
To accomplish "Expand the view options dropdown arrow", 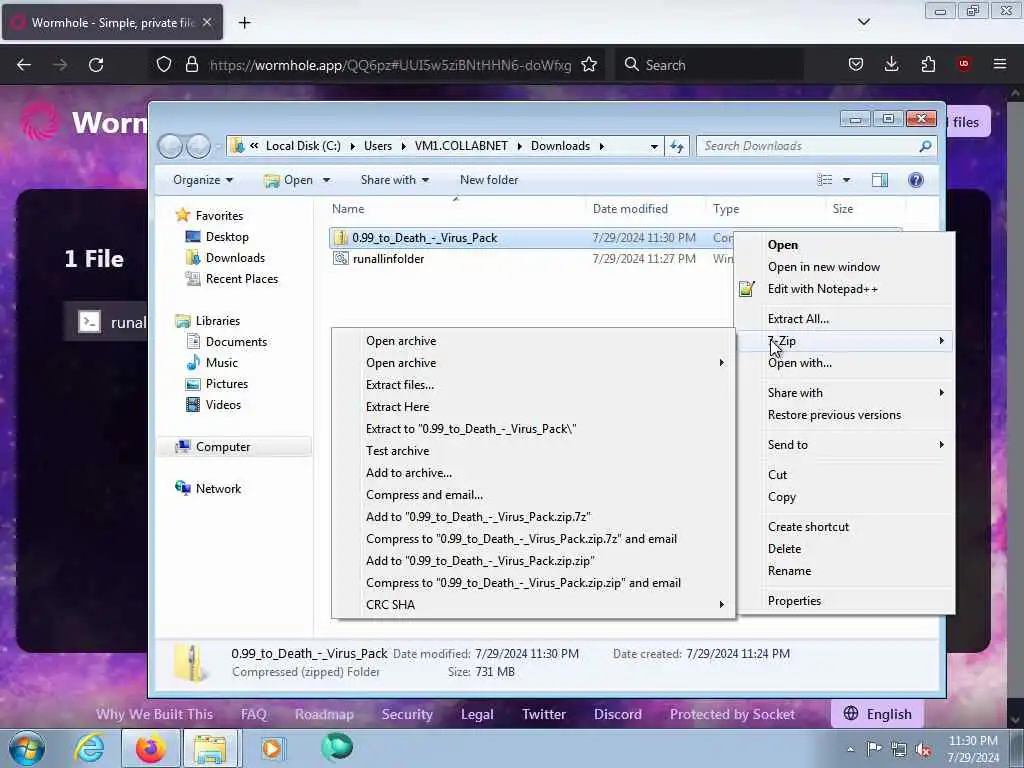I will (846, 180).
